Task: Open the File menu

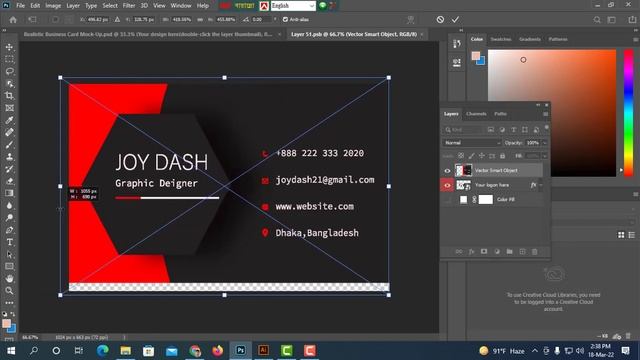Action: 20,6
